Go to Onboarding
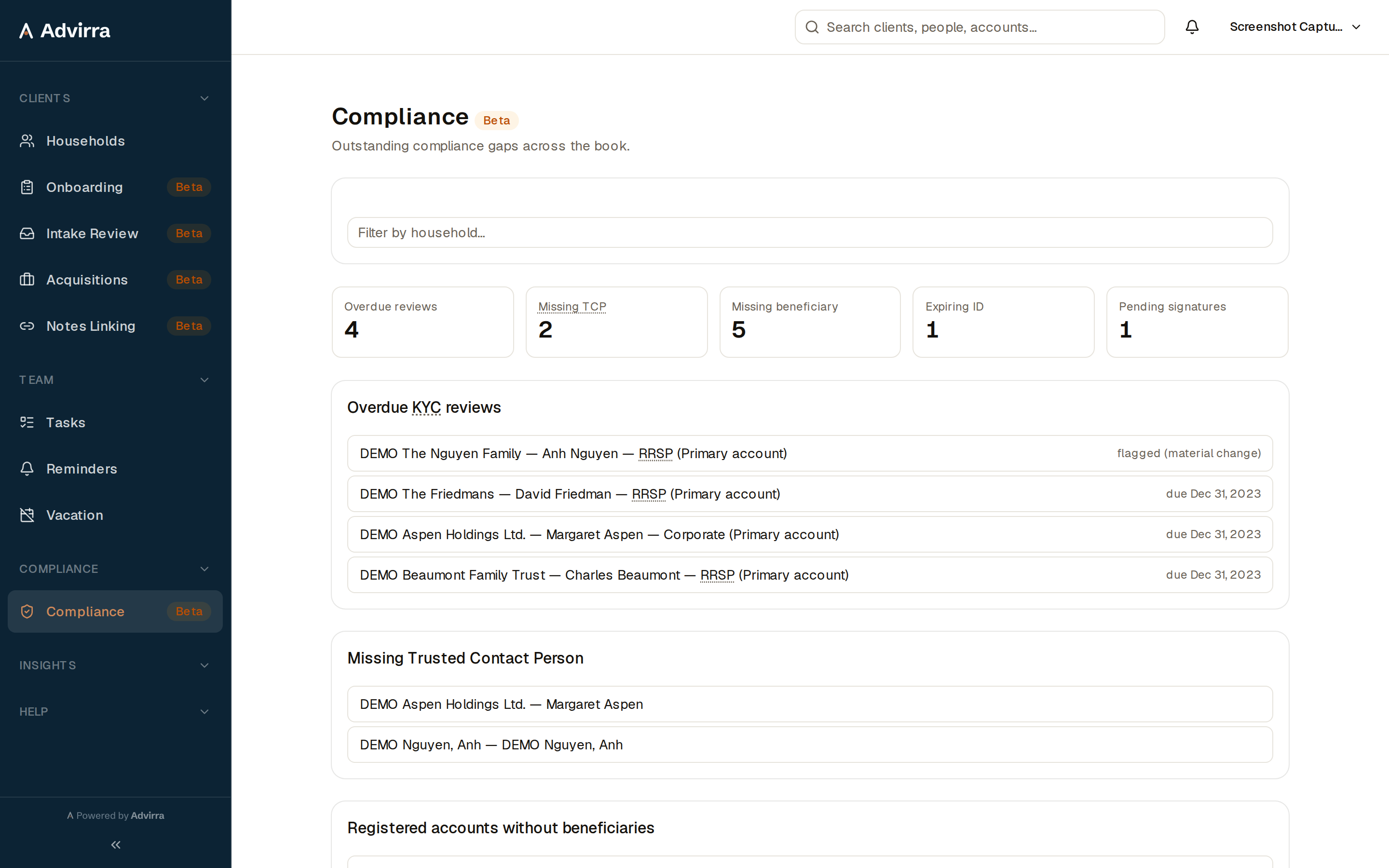The image size is (1389, 868). [x=115, y=187]
